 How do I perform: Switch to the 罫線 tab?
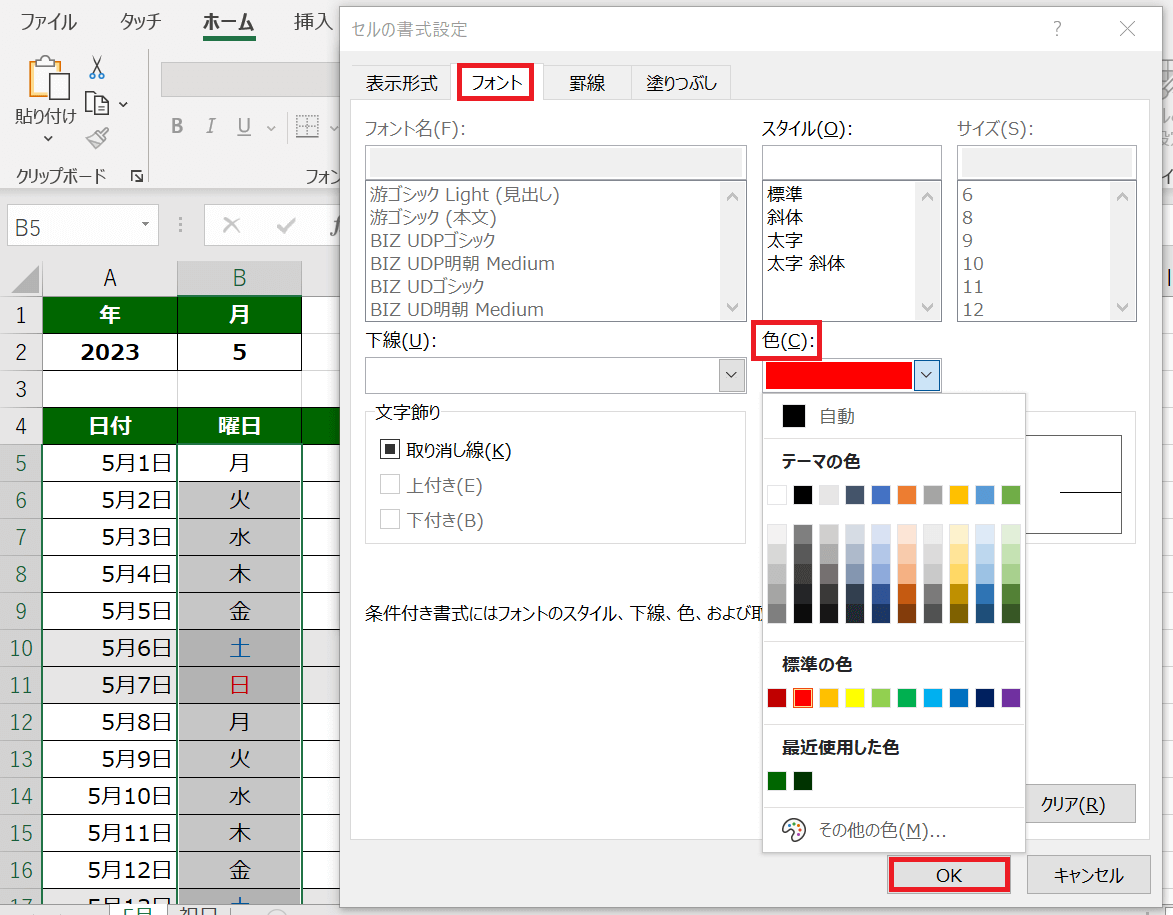pos(587,84)
